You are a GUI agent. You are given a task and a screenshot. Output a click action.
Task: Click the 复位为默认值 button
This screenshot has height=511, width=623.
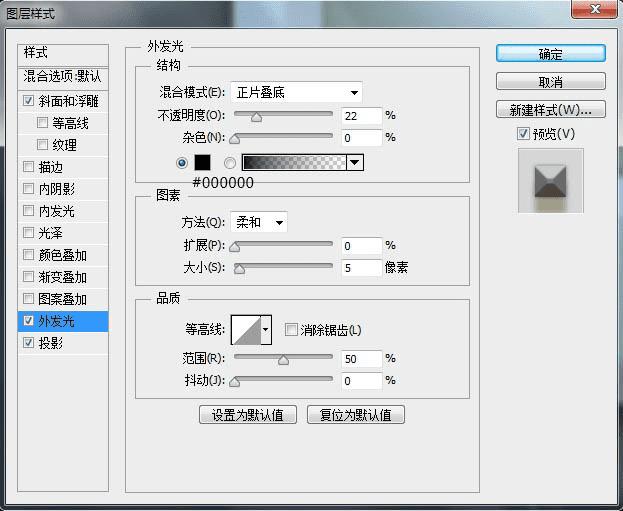pyautogui.click(x=356, y=415)
